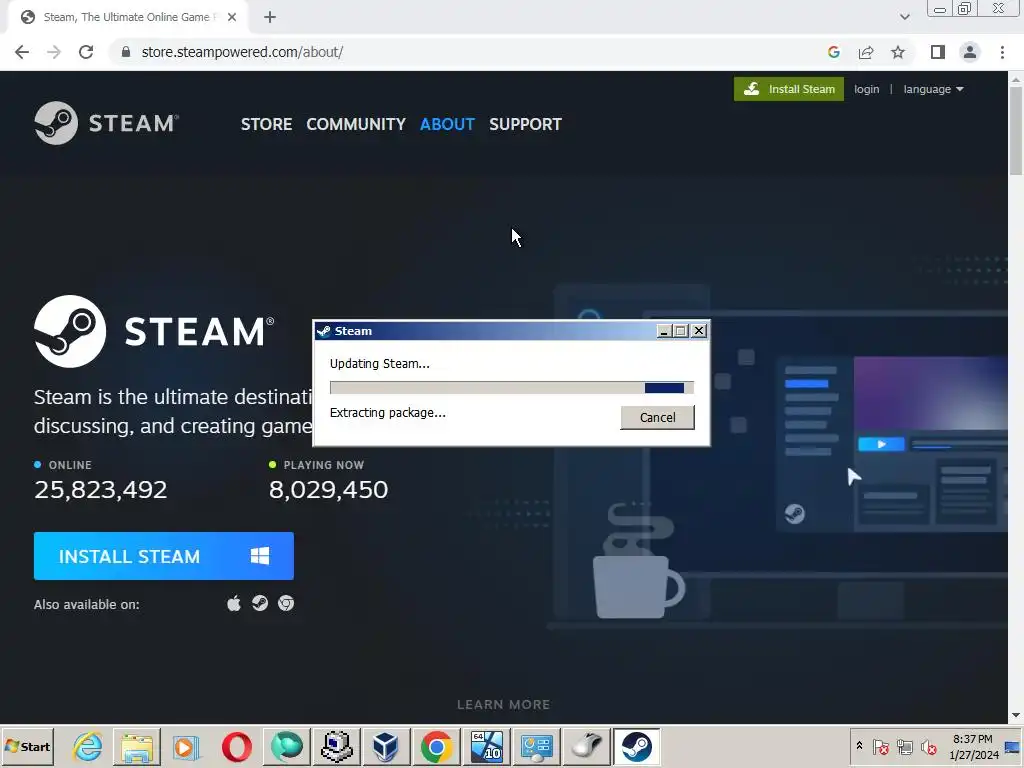1024x768 pixels.
Task: Open Chrome three-dot menu
Action: coord(1002,52)
